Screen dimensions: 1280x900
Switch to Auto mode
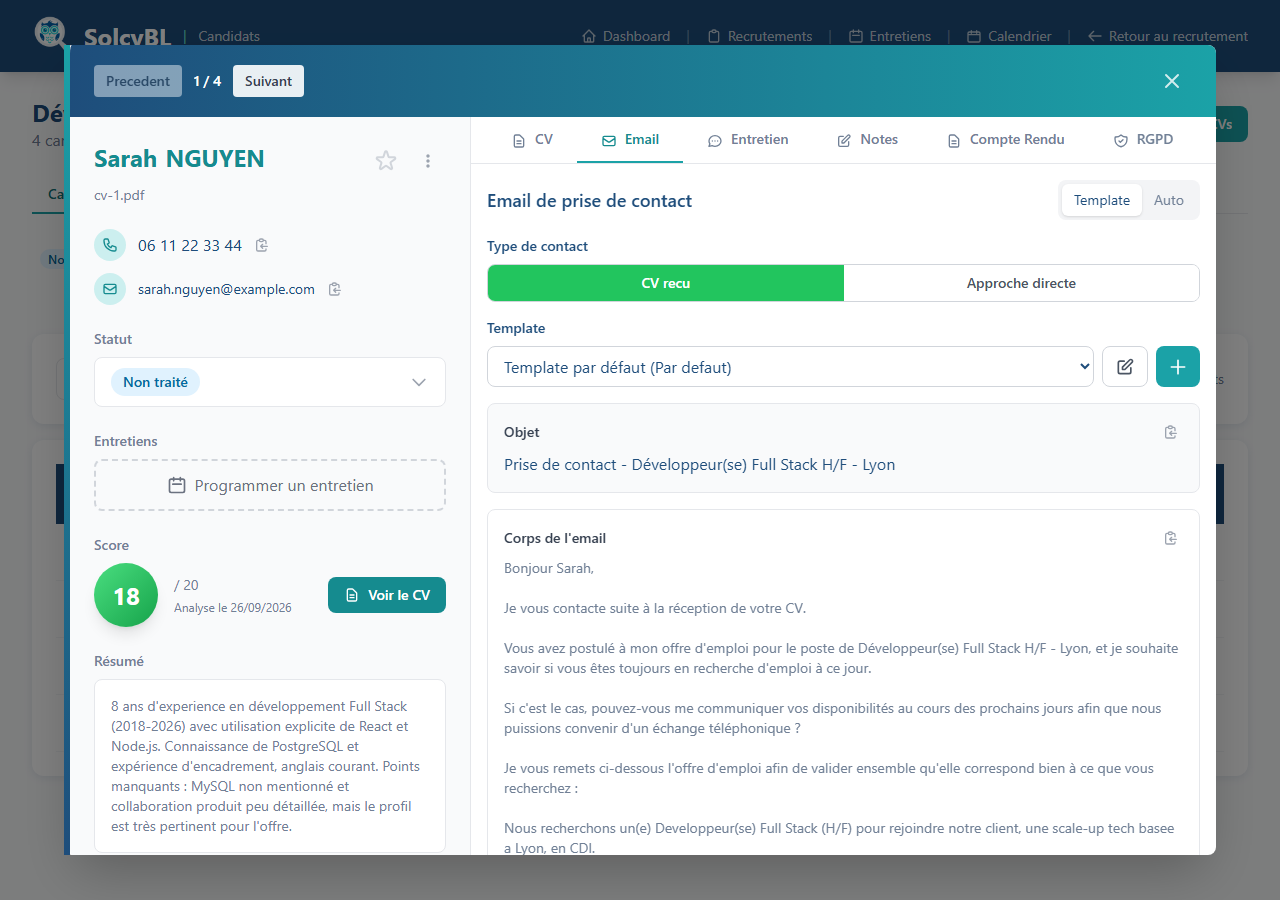click(x=1169, y=200)
